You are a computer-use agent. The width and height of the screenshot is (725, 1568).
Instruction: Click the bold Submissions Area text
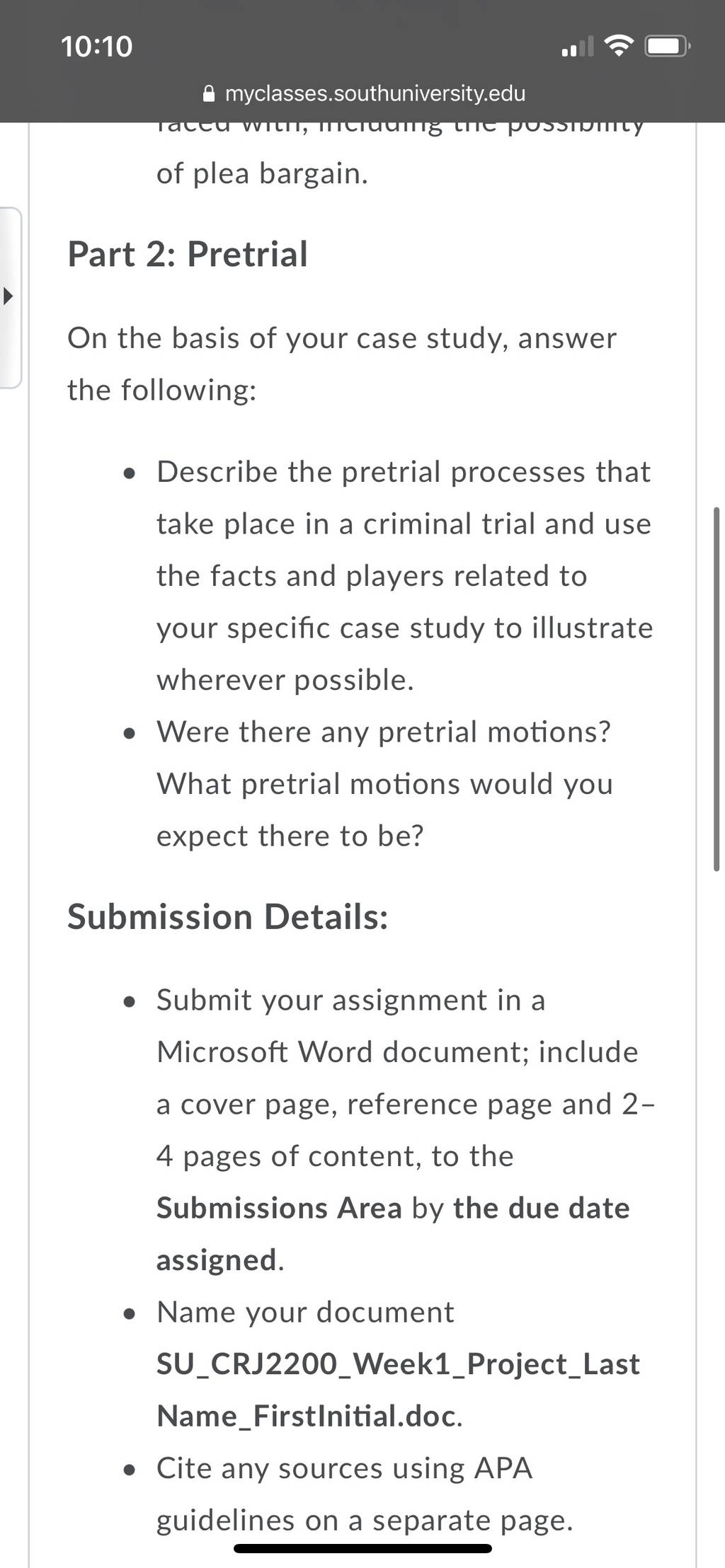[279, 1208]
